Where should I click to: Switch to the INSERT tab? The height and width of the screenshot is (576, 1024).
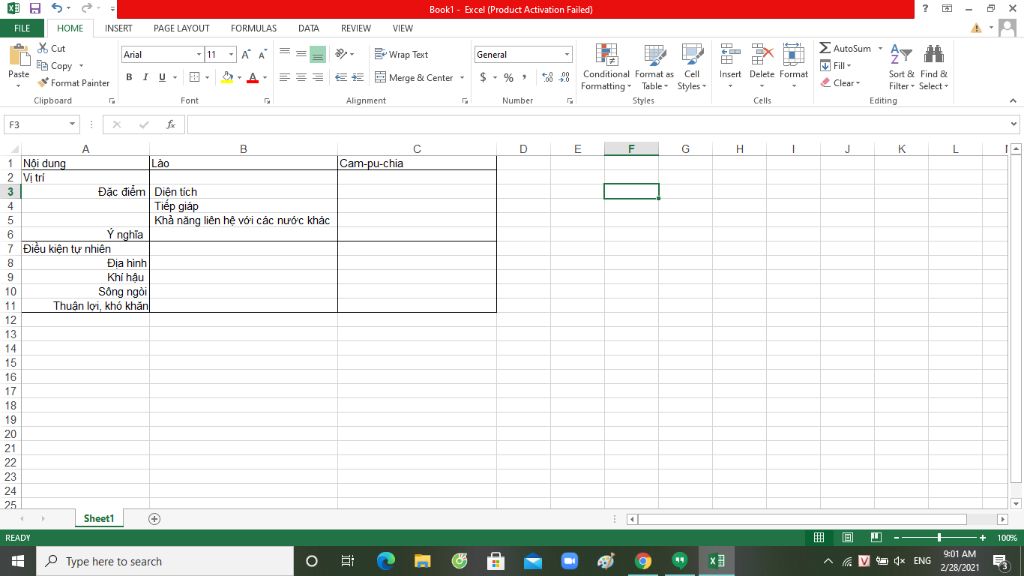[x=118, y=28]
